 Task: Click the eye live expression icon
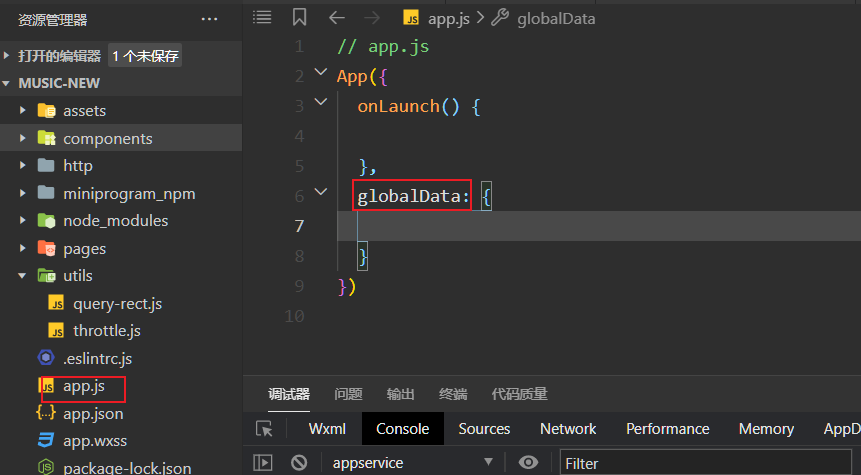tap(529, 462)
